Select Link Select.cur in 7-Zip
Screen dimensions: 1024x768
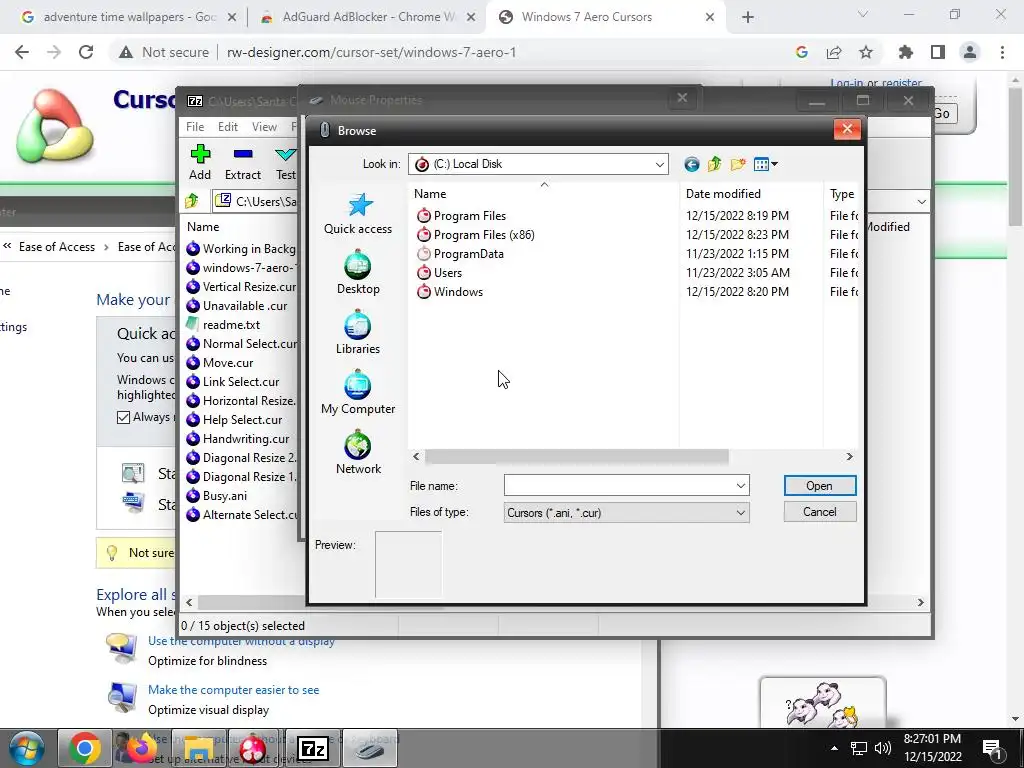[232, 381]
